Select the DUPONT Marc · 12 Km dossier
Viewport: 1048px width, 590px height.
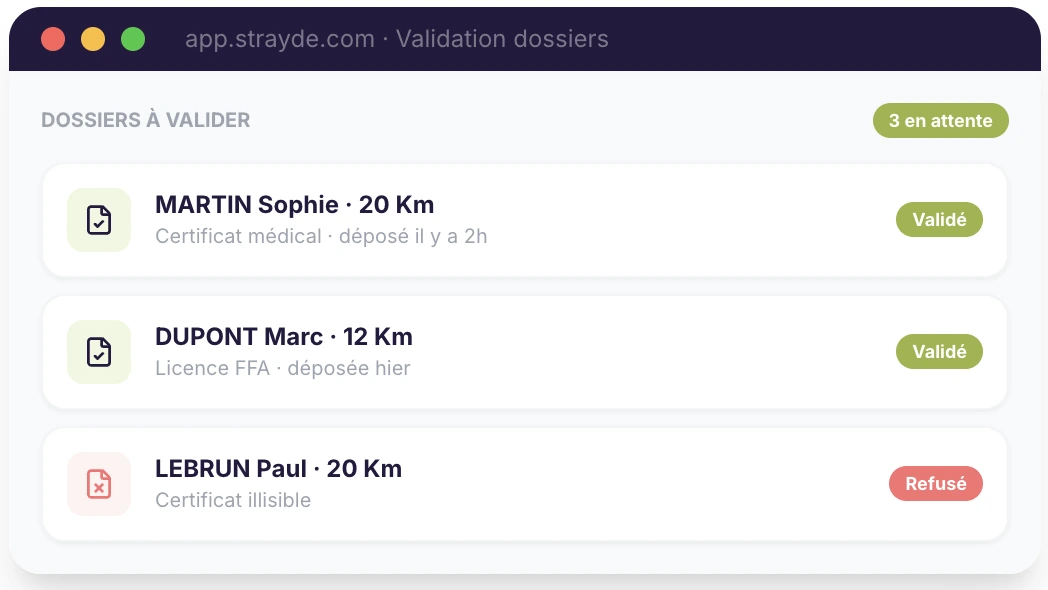click(283, 336)
